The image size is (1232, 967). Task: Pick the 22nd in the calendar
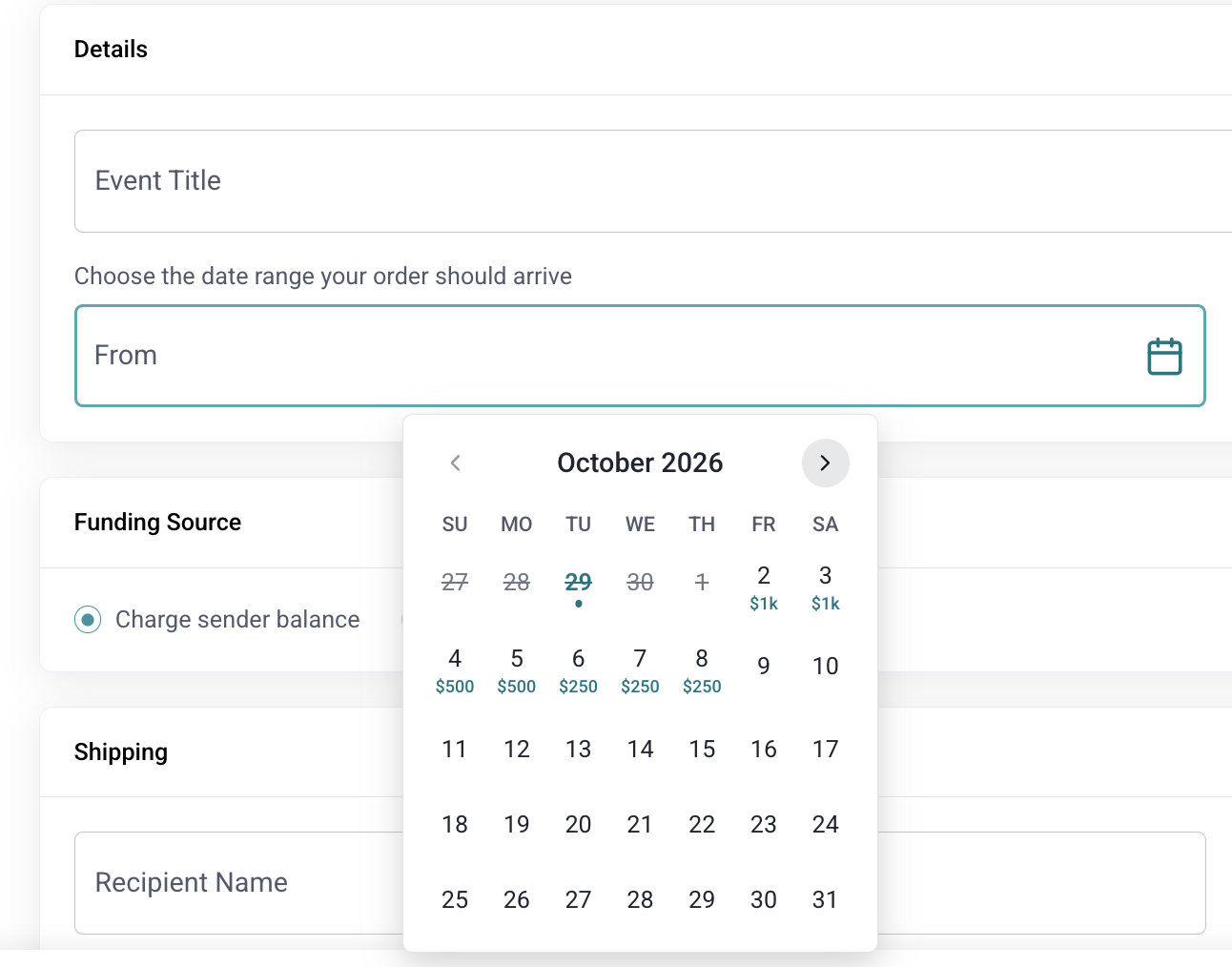pyautogui.click(x=702, y=825)
